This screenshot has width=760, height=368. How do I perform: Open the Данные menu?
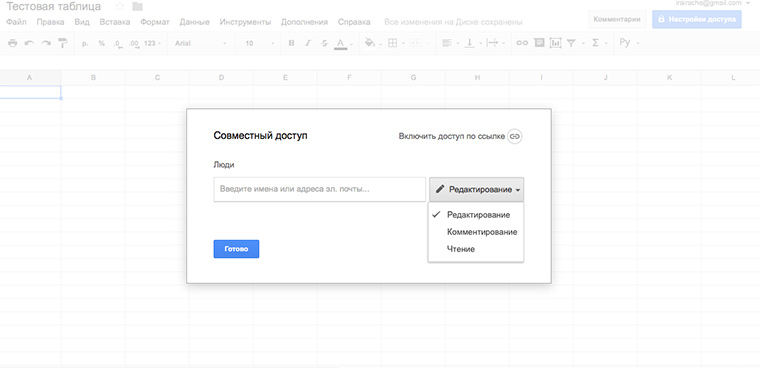coord(194,22)
